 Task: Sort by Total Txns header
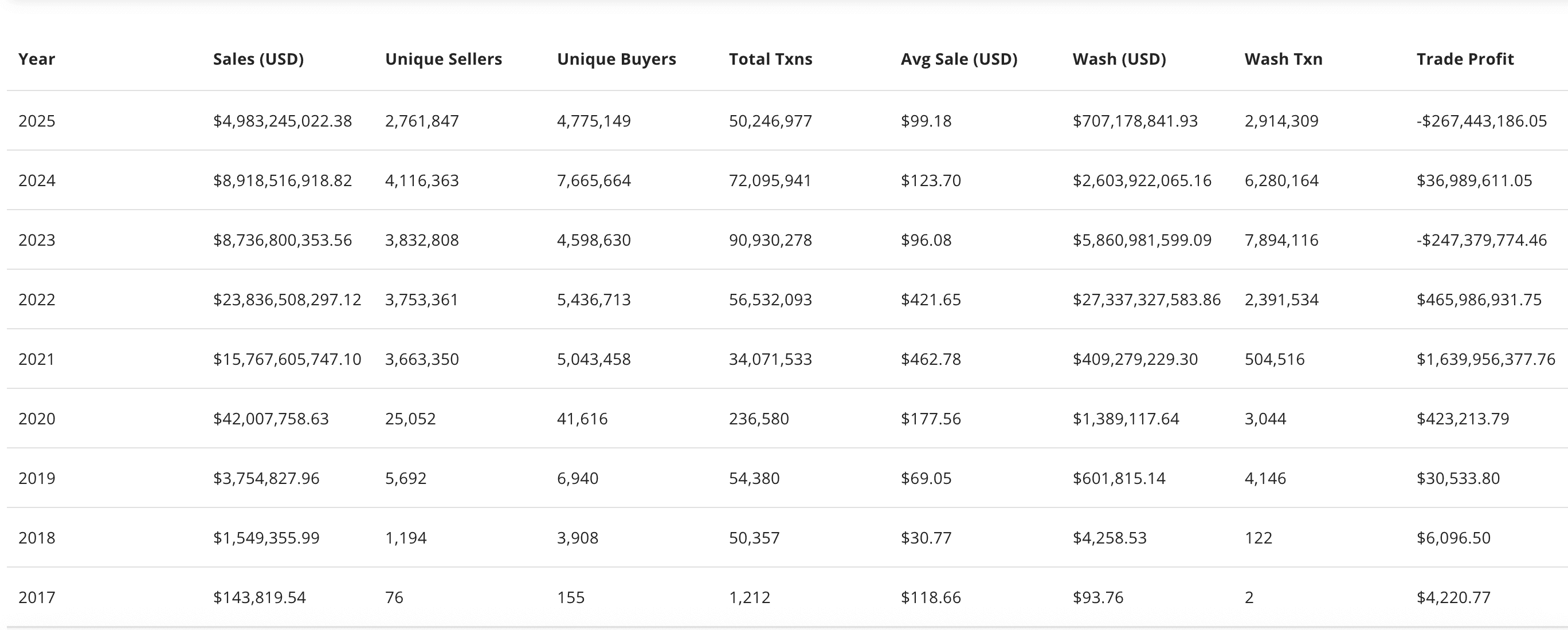click(770, 59)
